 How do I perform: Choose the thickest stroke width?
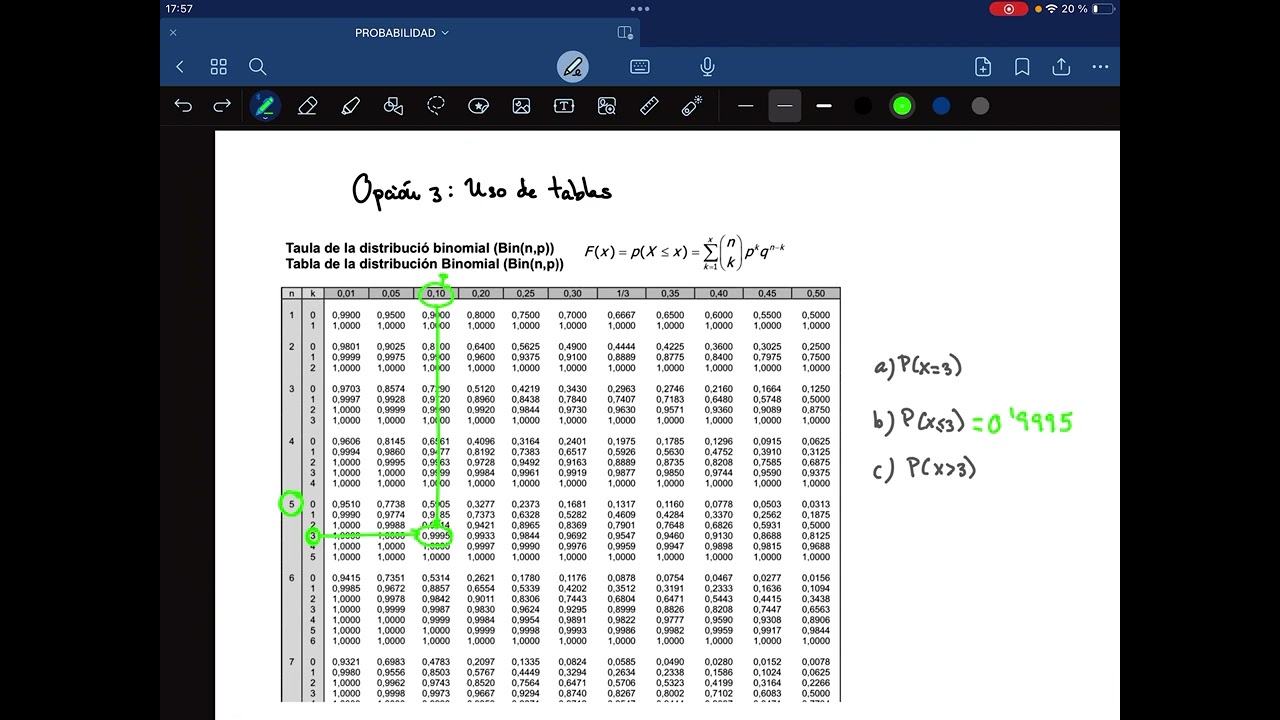[824, 105]
